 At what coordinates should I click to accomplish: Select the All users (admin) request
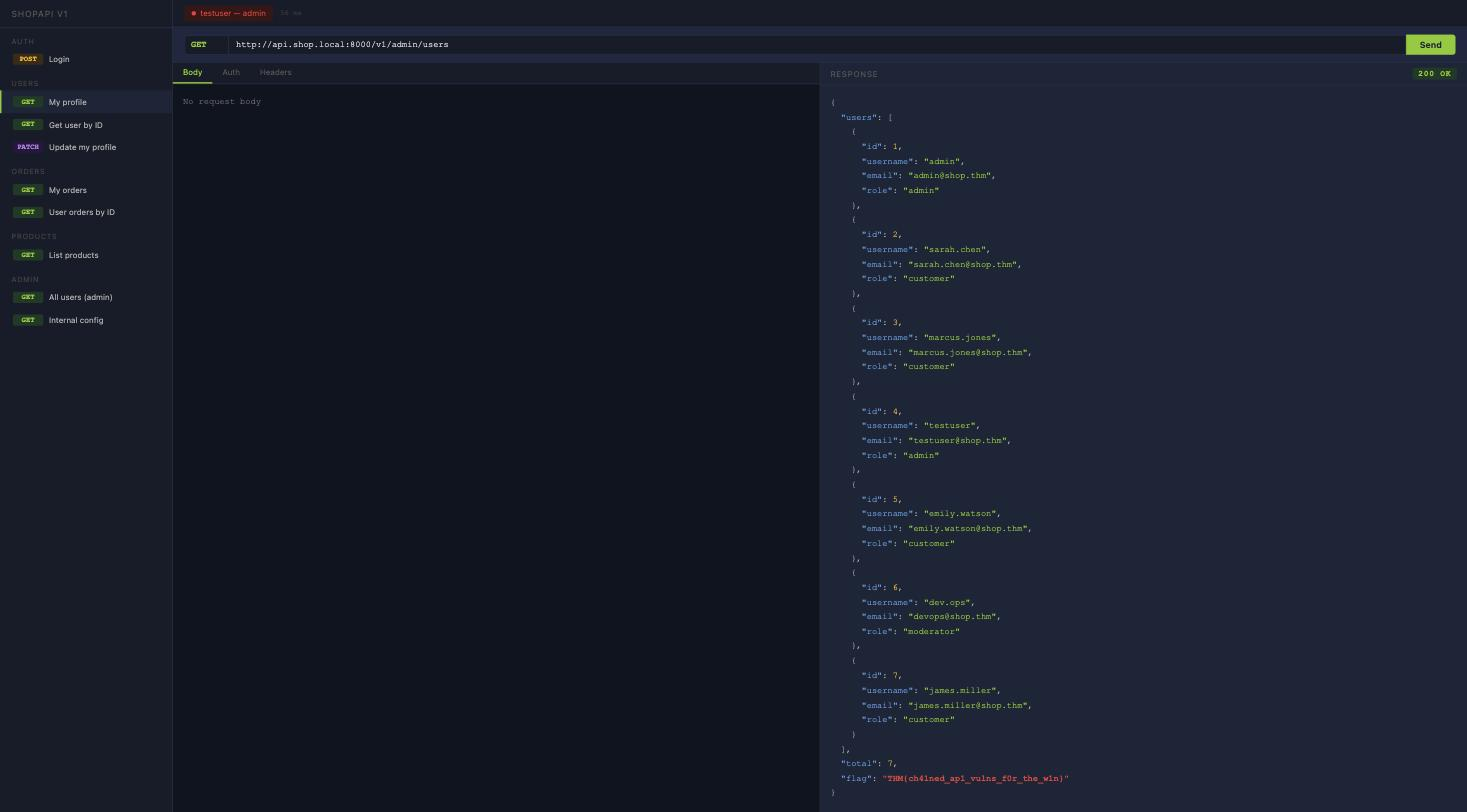pyautogui.click(x=86, y=297)
